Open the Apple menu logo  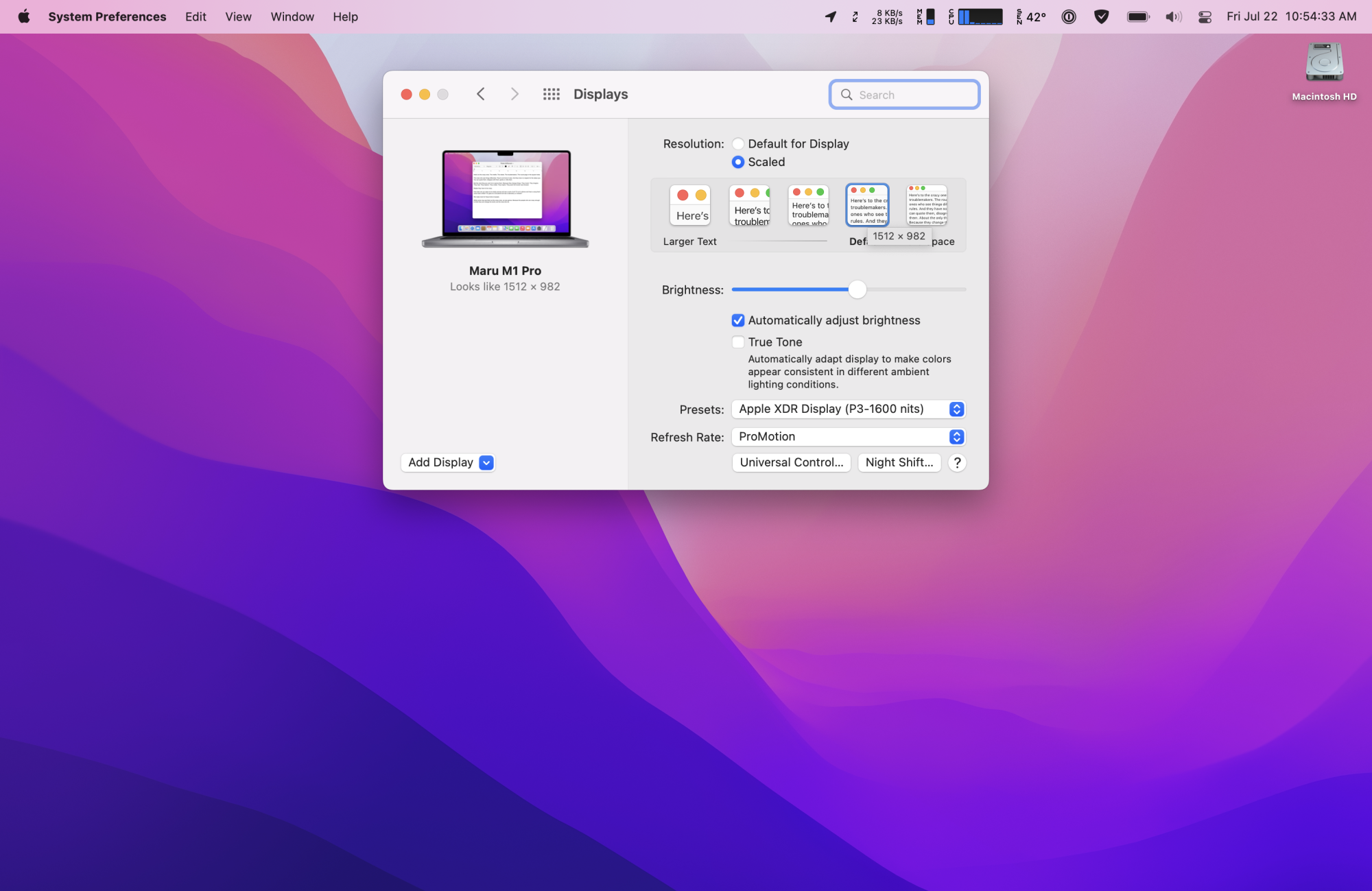pos(24,16)
